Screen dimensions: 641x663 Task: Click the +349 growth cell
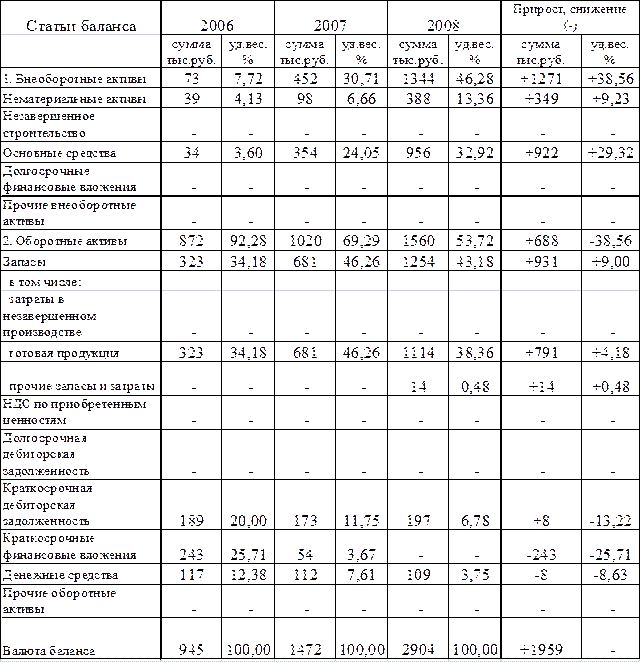541,98
